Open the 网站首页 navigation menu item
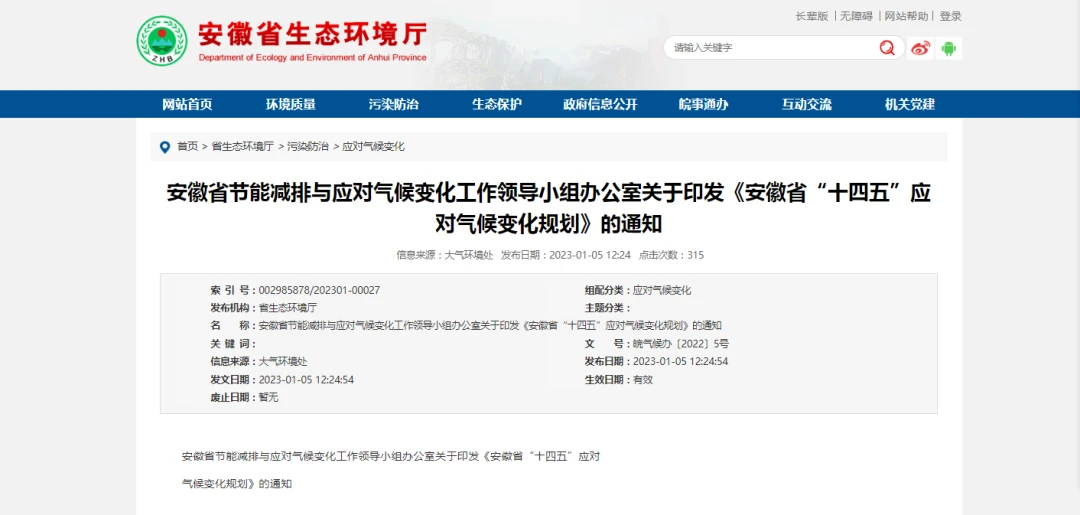Viewport: 1080px width, 515px height. [x=187, y=104]
